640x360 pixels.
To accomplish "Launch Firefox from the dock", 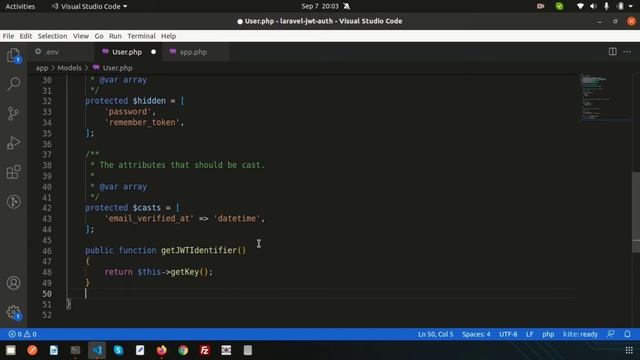I will click(x=162, y=350).
